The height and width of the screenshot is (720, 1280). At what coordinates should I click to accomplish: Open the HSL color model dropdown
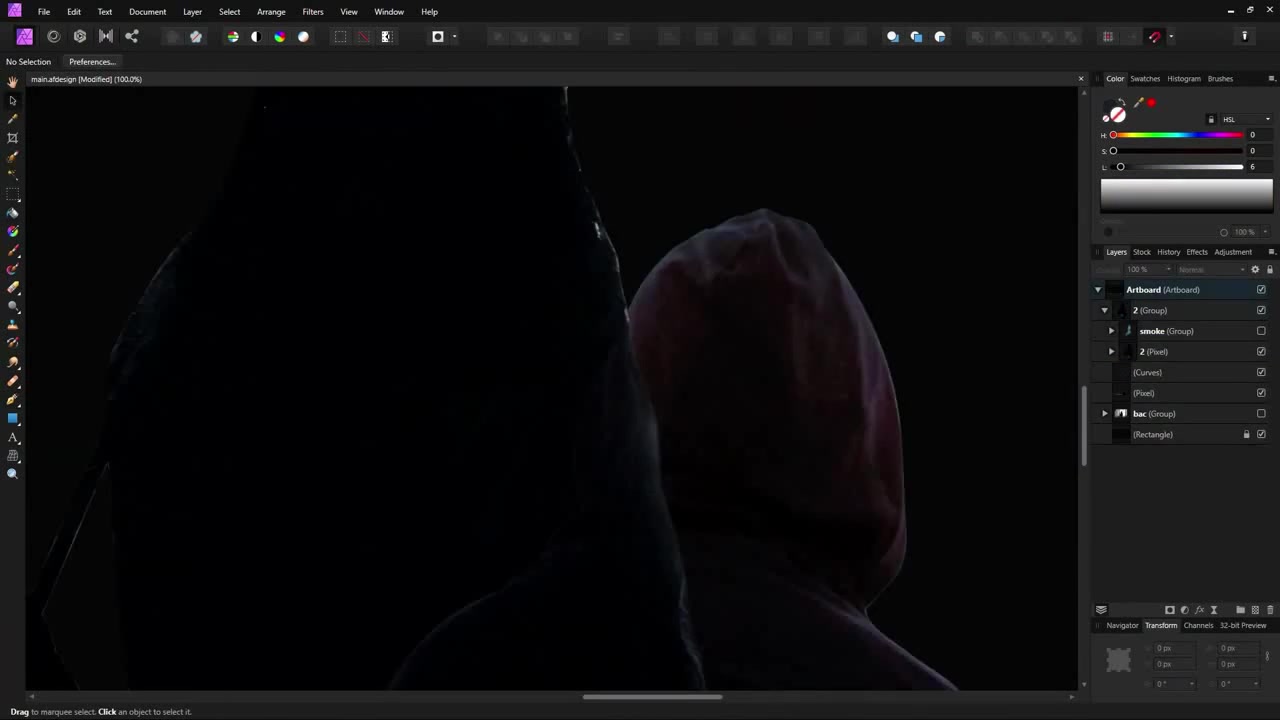[1245, 119]
